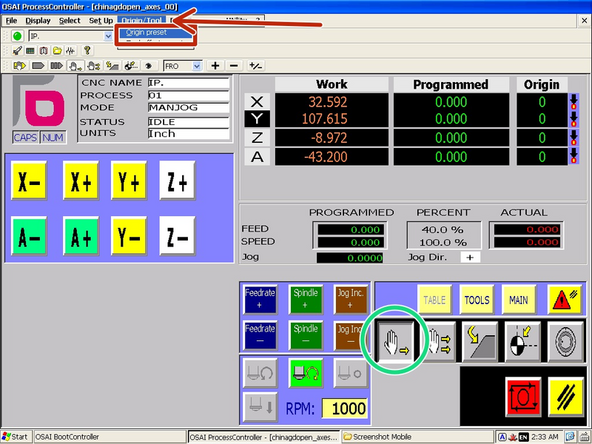Viewport: 592px width, 444px height.
Task: Toggle spindle clockwise rotation button
Action: tap(260, 373)
